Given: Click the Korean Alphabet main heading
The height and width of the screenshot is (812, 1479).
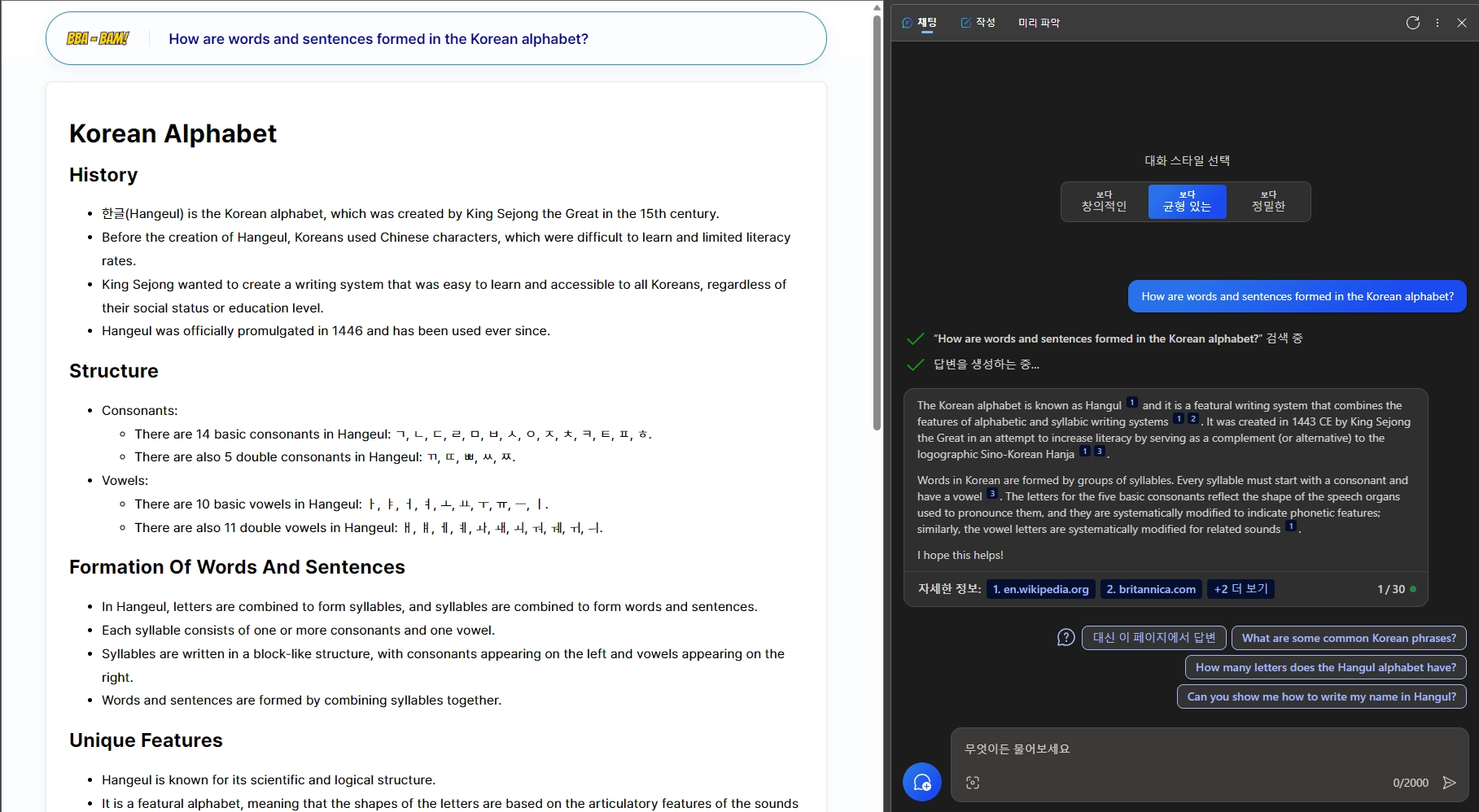Looking at the screenshot, I should coord(173,133).
